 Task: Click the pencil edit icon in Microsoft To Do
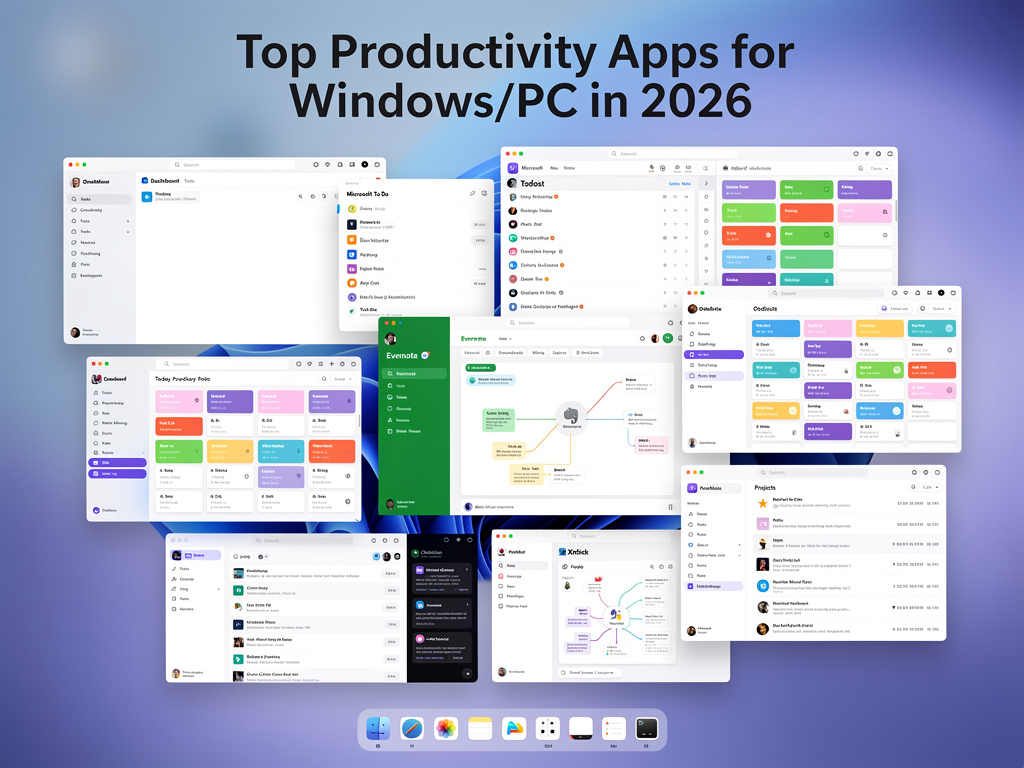[472, 193]
